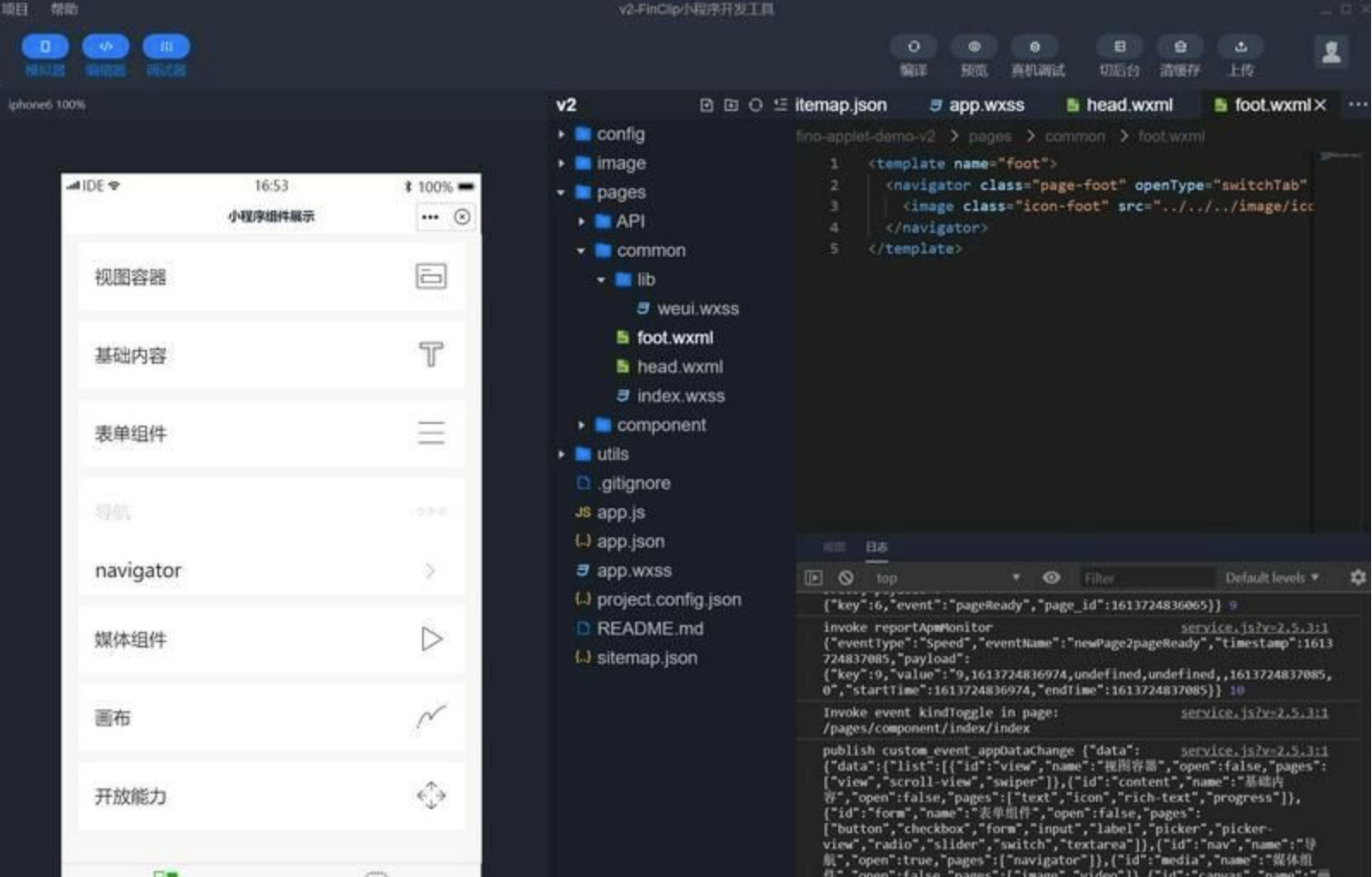Open the navigator component entry
Viewport: 1372px width, 877px height.
pyautogui.click(x=271, y=571)
